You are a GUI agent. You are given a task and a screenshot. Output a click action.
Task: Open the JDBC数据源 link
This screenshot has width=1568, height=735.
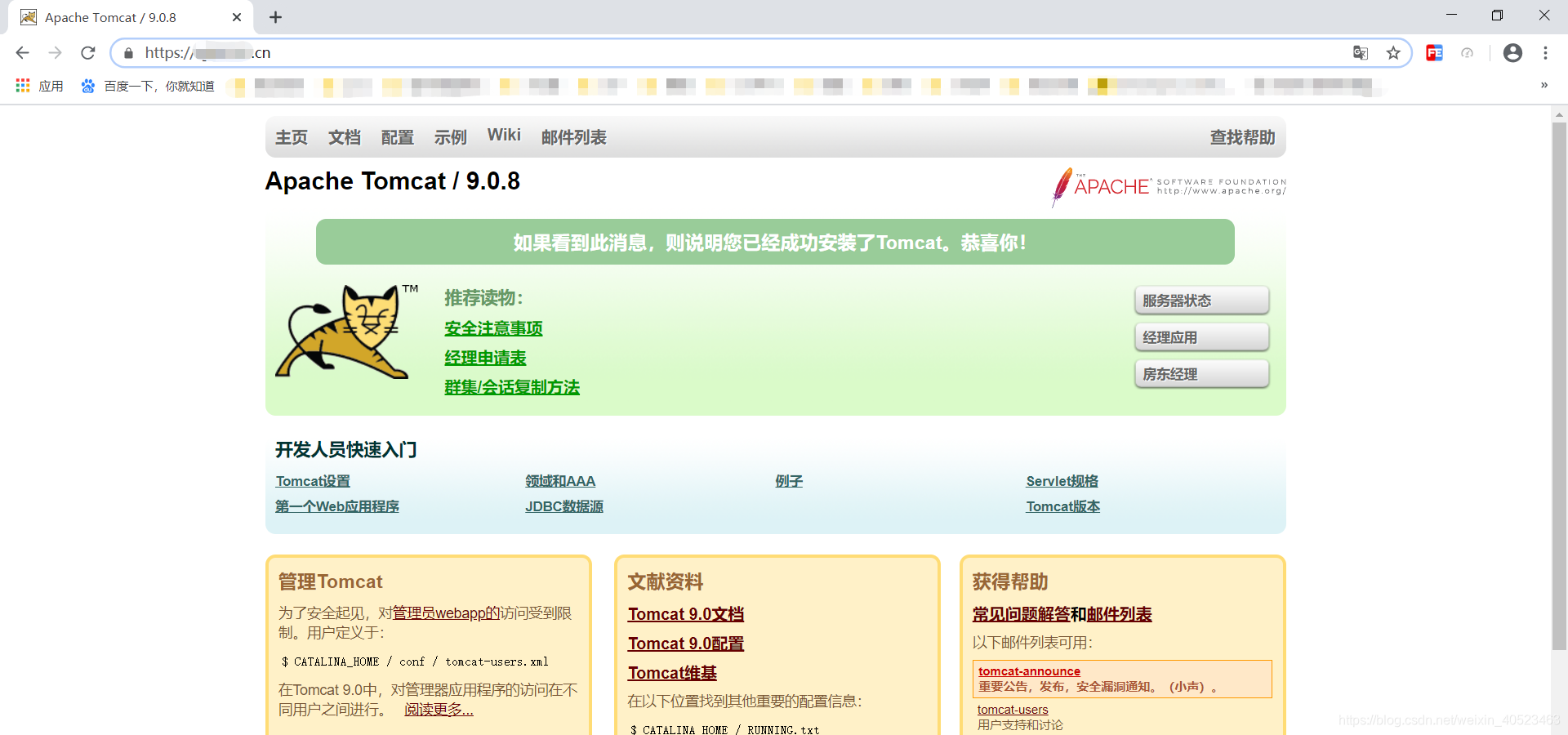[x=564, y=506]
